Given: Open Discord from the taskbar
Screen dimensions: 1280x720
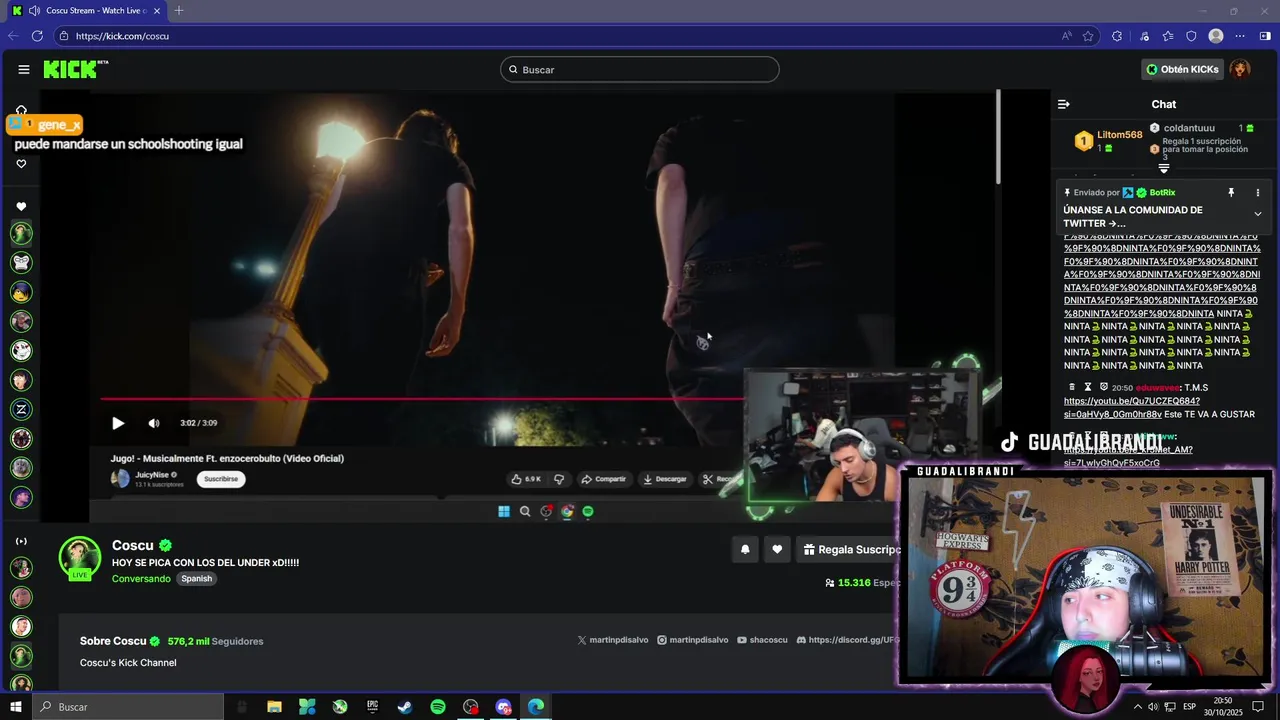Looking at the screenshot, I should click(x=503, y=707).
